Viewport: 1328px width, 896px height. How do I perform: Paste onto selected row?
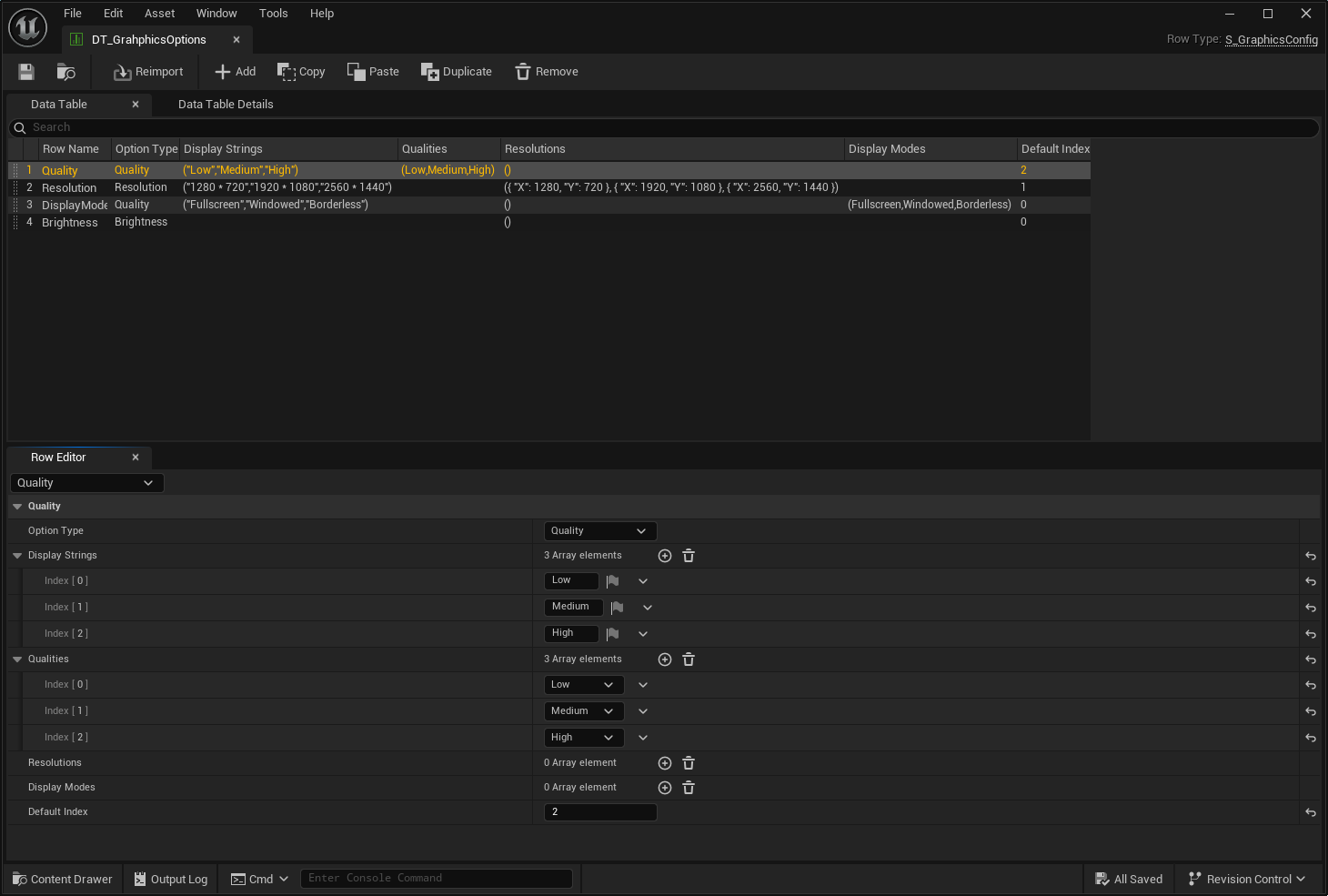click(373, 72)
